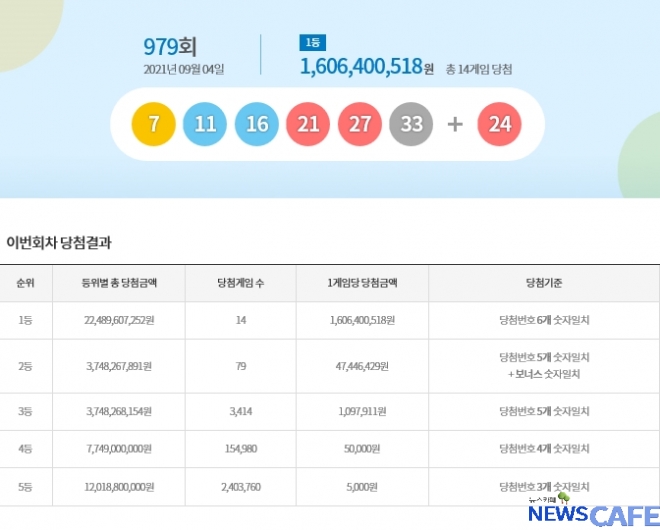Select the red ball numbered 27
This screenshot has height=530, width=660.
coord(360,124)
